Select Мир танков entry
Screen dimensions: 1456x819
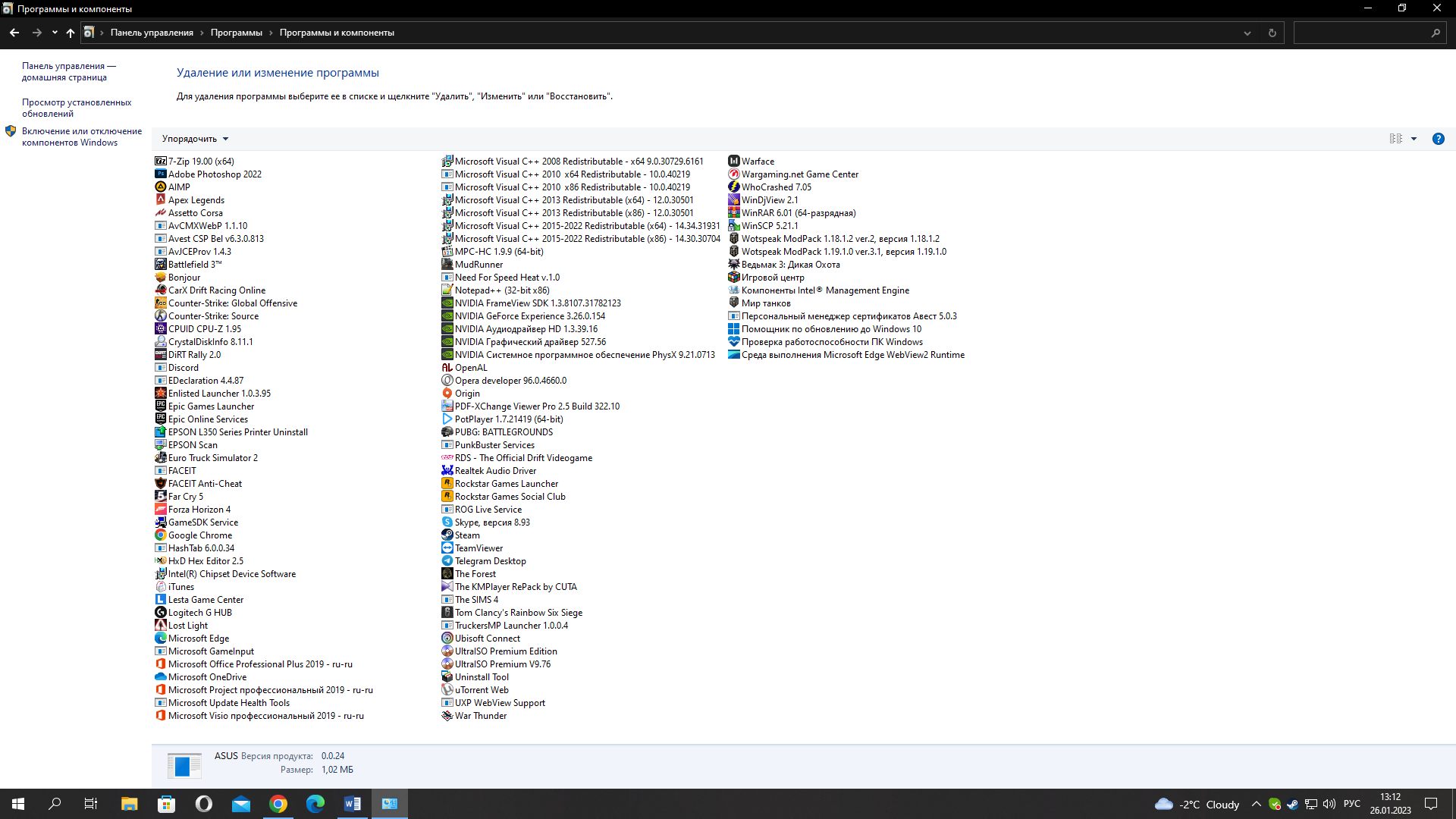(759, 303)
